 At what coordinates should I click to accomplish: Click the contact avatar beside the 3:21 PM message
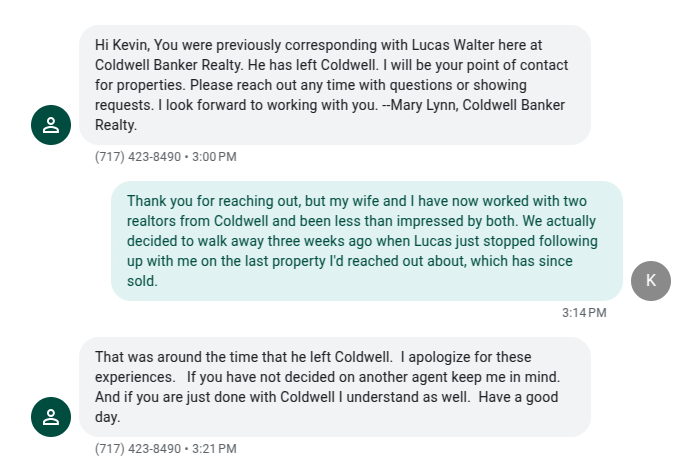click(x=51, y=417)
